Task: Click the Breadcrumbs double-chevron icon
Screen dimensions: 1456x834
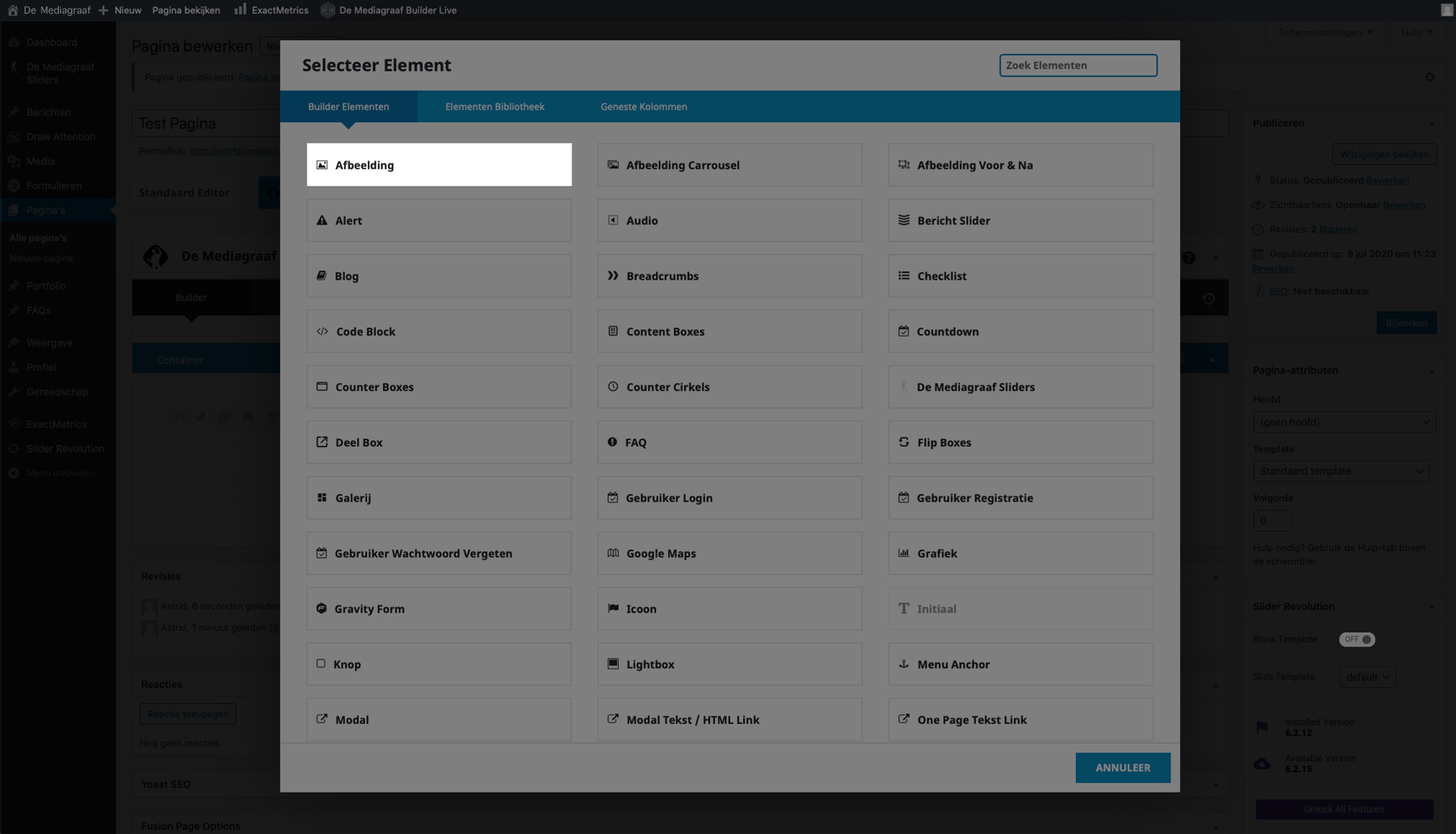Action: (x=613, y=276)
